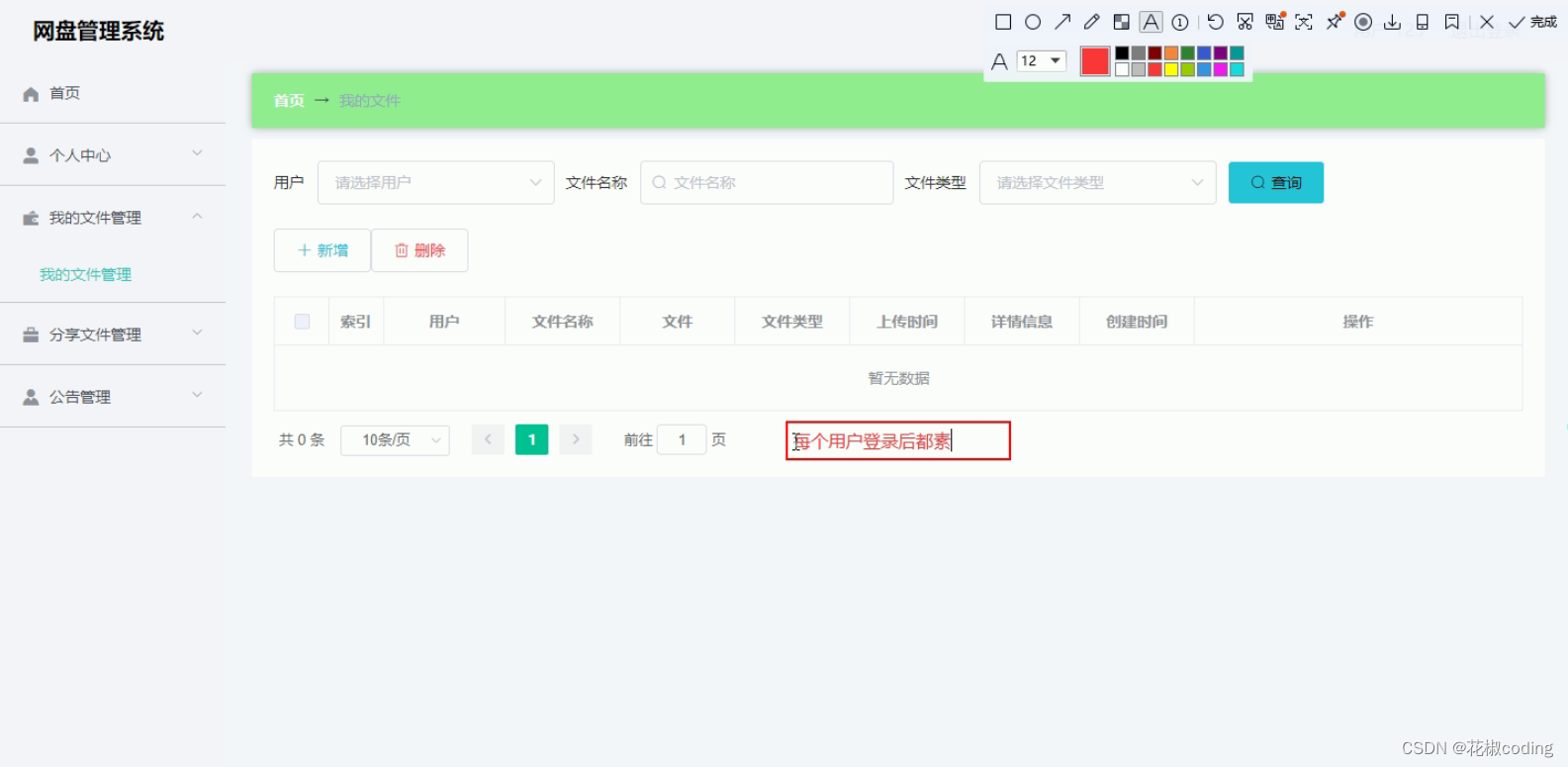The image size is (1568, 767).
Task: Pick the magenta color swatch
Action: (1221, 69)
